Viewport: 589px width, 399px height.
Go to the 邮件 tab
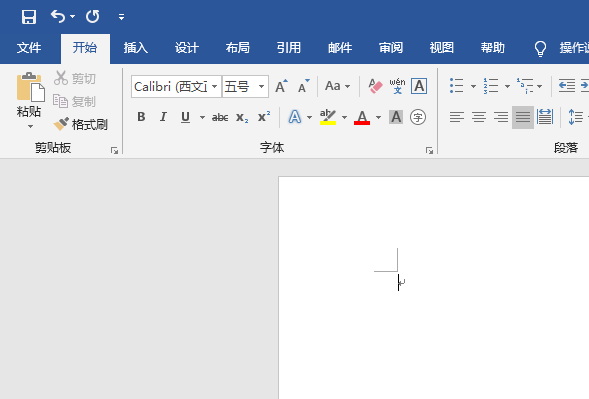click(340, 48)
